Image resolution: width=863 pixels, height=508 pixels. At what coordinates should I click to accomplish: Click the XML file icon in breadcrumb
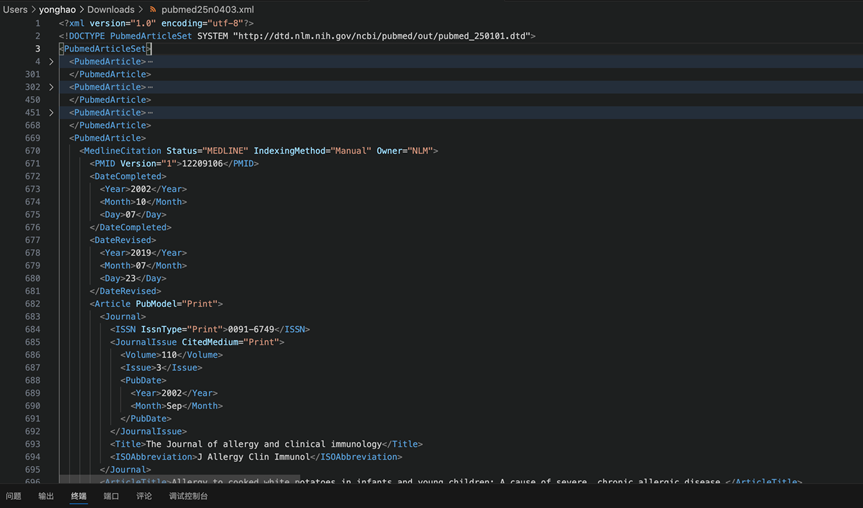point(153,10)
